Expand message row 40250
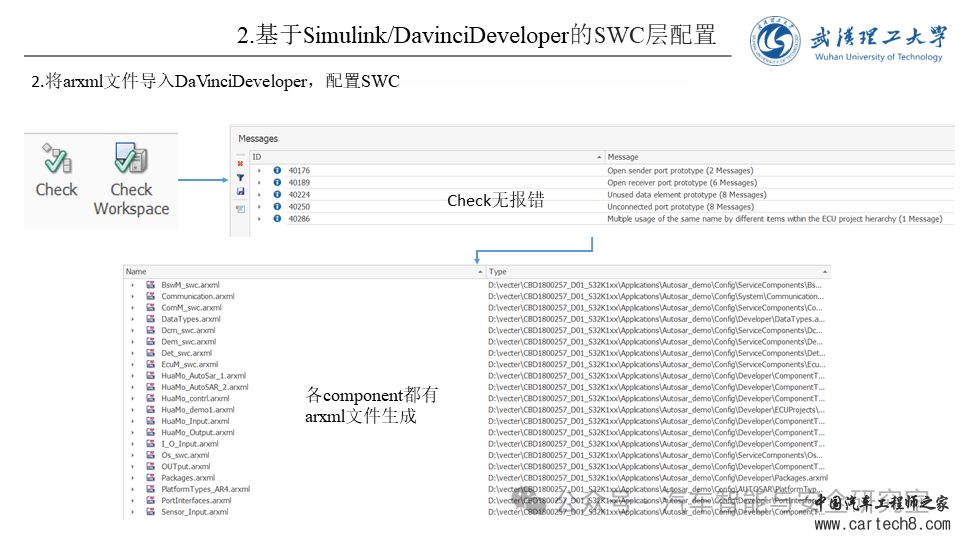The image size is (960, 540). pyautogui.click(x=259, y=207)
